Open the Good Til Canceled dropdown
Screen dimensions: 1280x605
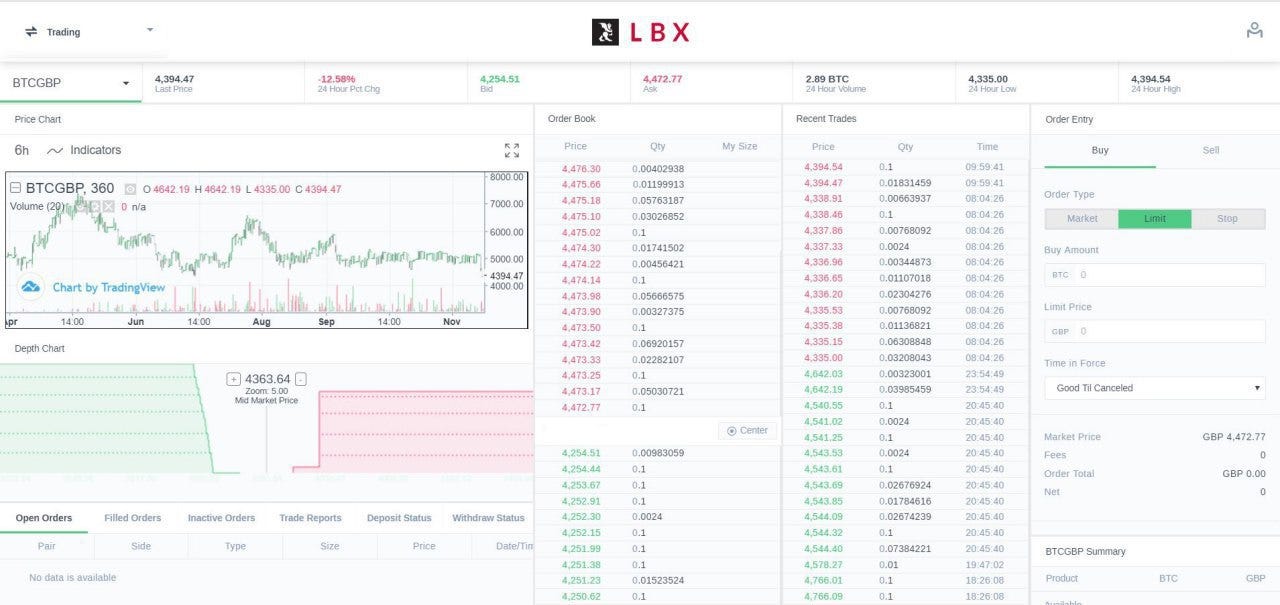(1155, 388)
